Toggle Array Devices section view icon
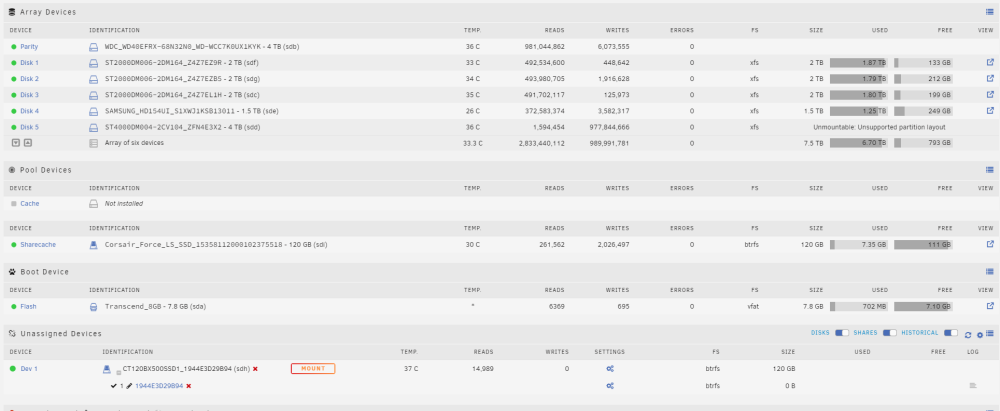This screenshot has width=1000, height=411. click(x=990, y=11)
